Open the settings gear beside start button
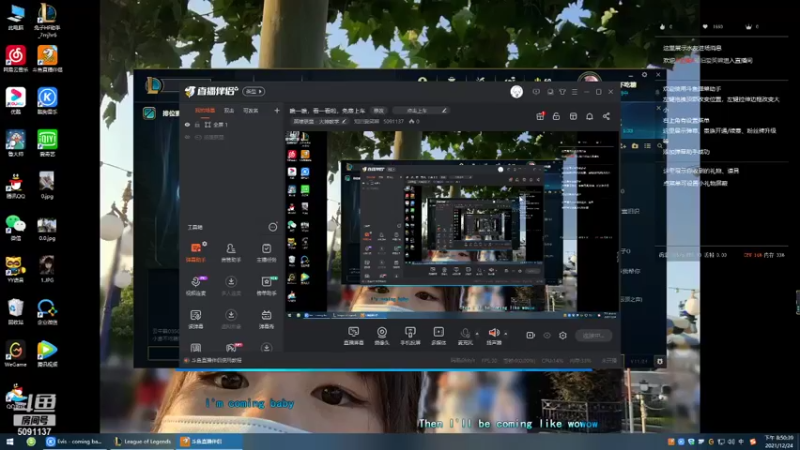 point(563,335)
